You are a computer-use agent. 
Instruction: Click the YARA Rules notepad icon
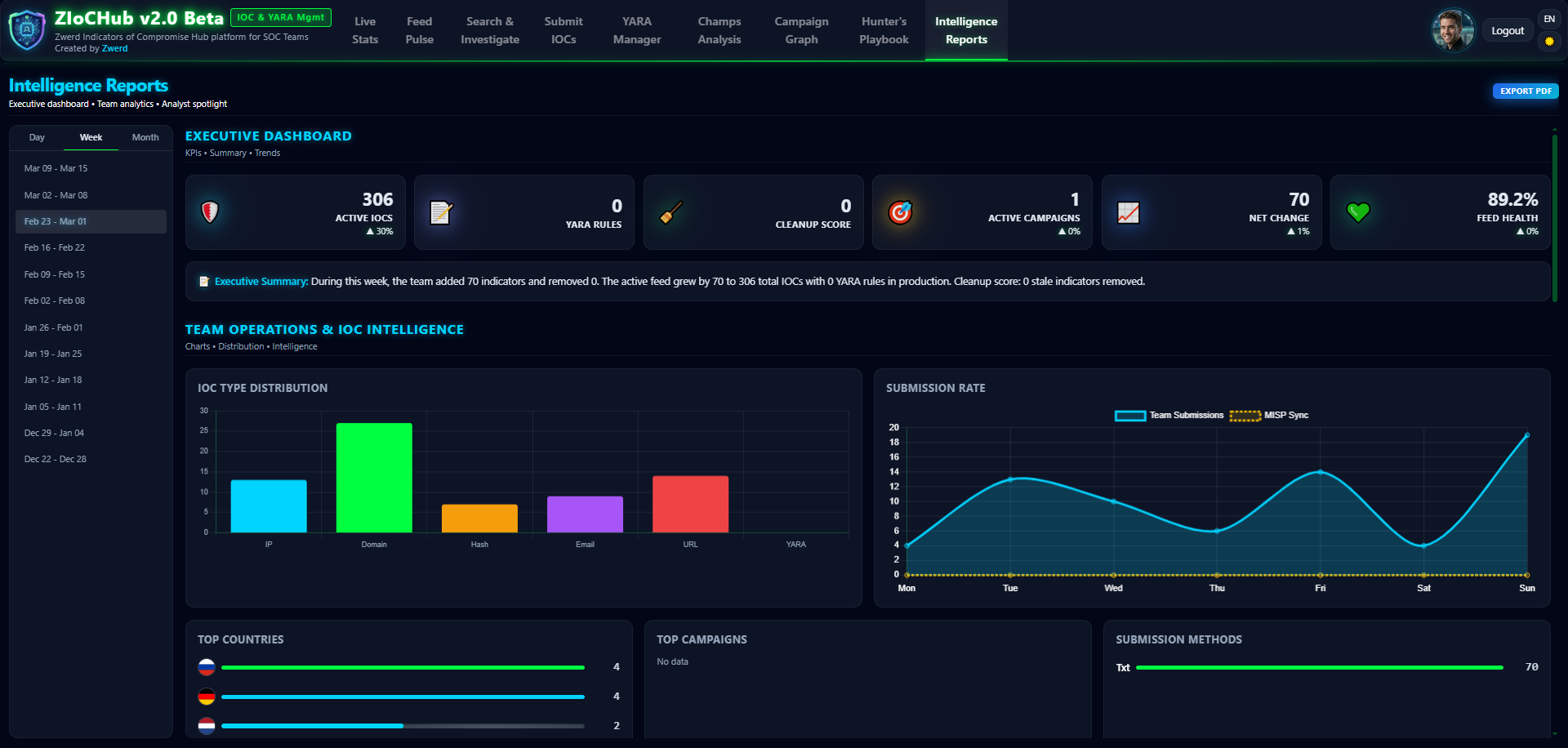tap(441, 212)
